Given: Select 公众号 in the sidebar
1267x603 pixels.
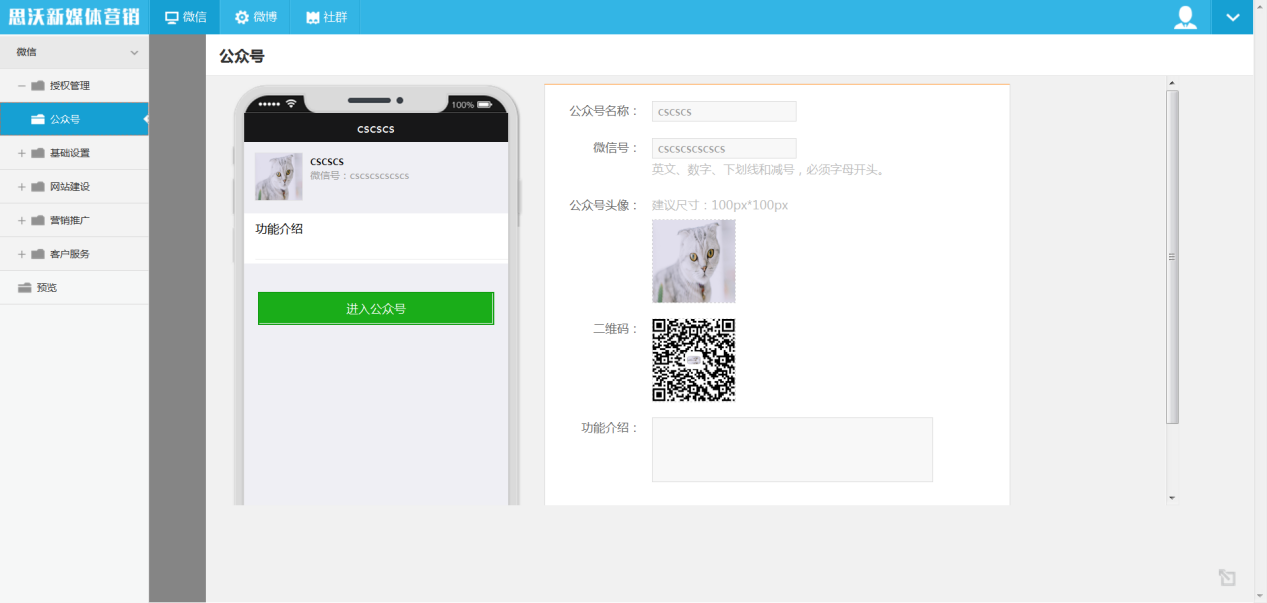Looking at the screenshot, I should (65, 119).
